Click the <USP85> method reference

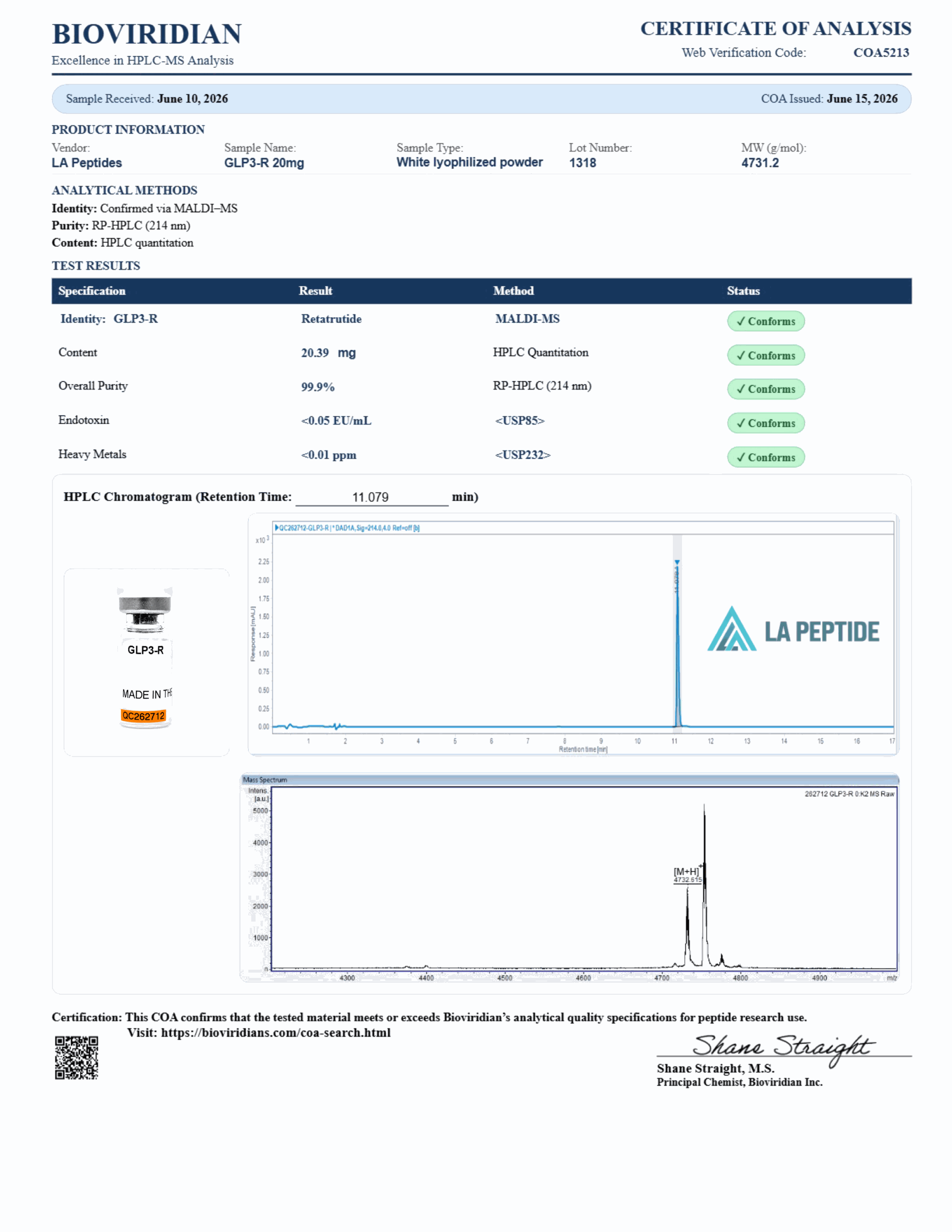tap(520, 421)
